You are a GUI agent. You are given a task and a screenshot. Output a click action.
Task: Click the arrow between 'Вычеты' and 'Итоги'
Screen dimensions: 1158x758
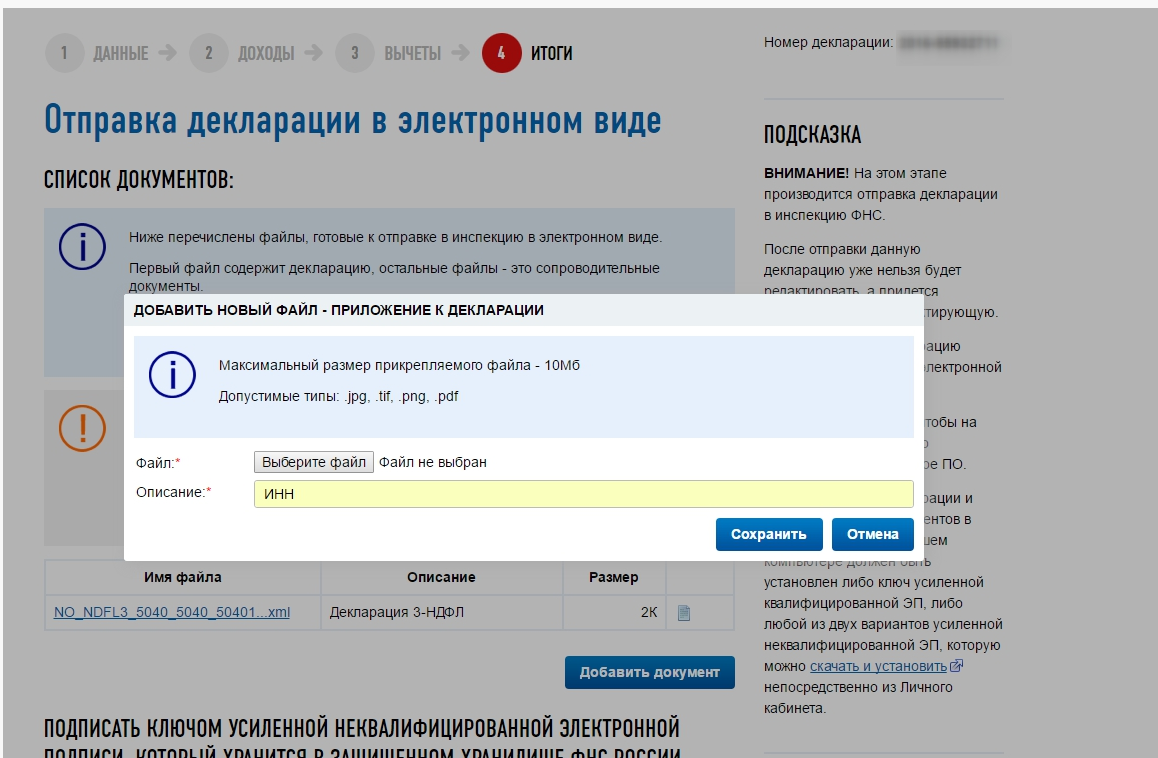tap(461, 53)
